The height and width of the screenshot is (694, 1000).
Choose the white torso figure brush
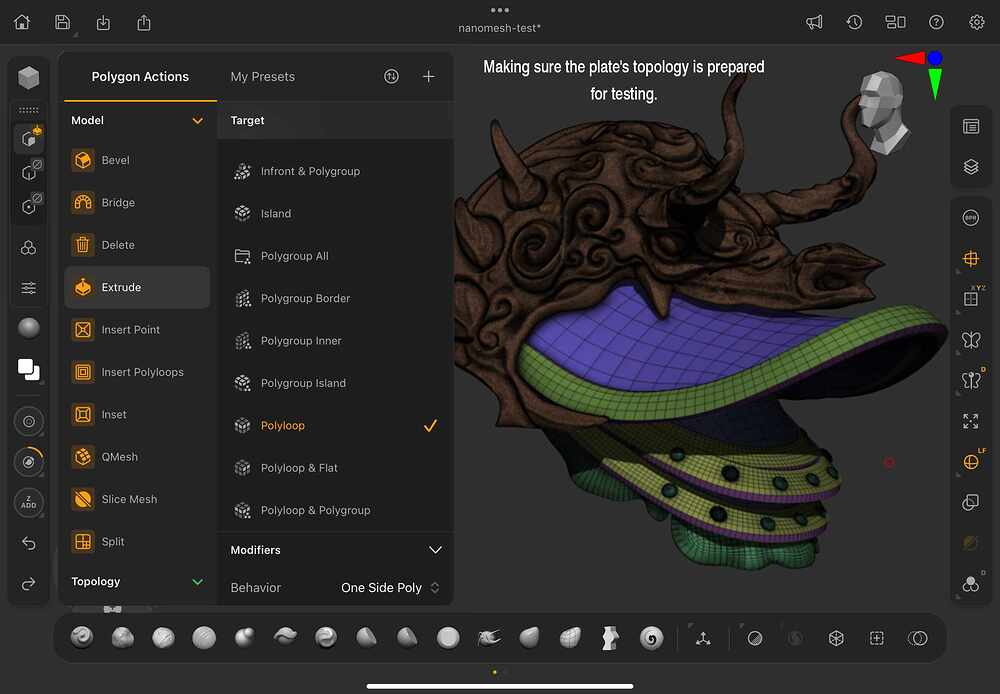tap(610, 638)
